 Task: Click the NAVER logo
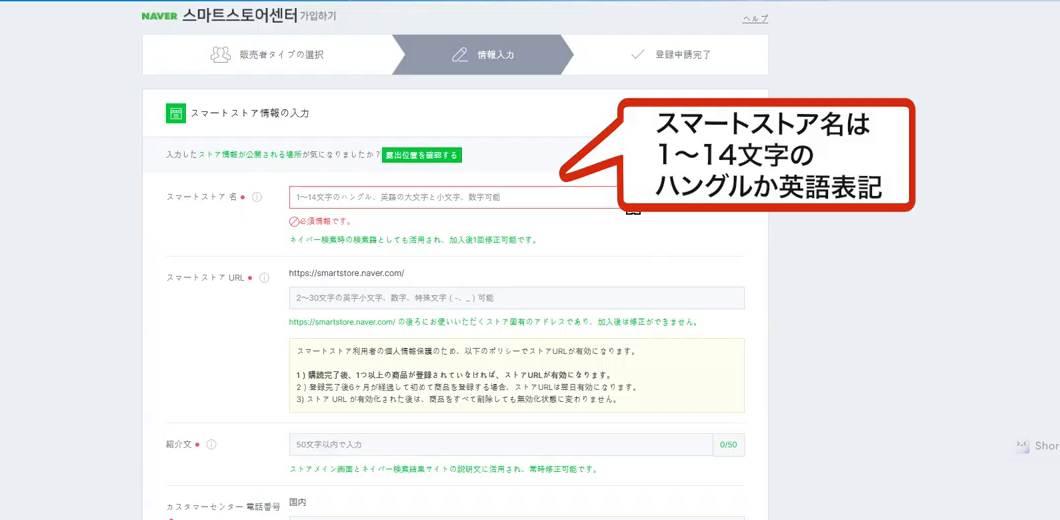point(160,16)
